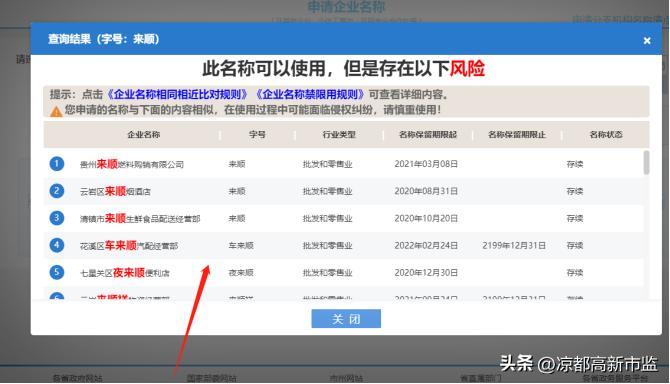Click the 名称保留期限起 column header
Image resolution: width=670 pixels, height=384 pixels.
tap(428, 135)
